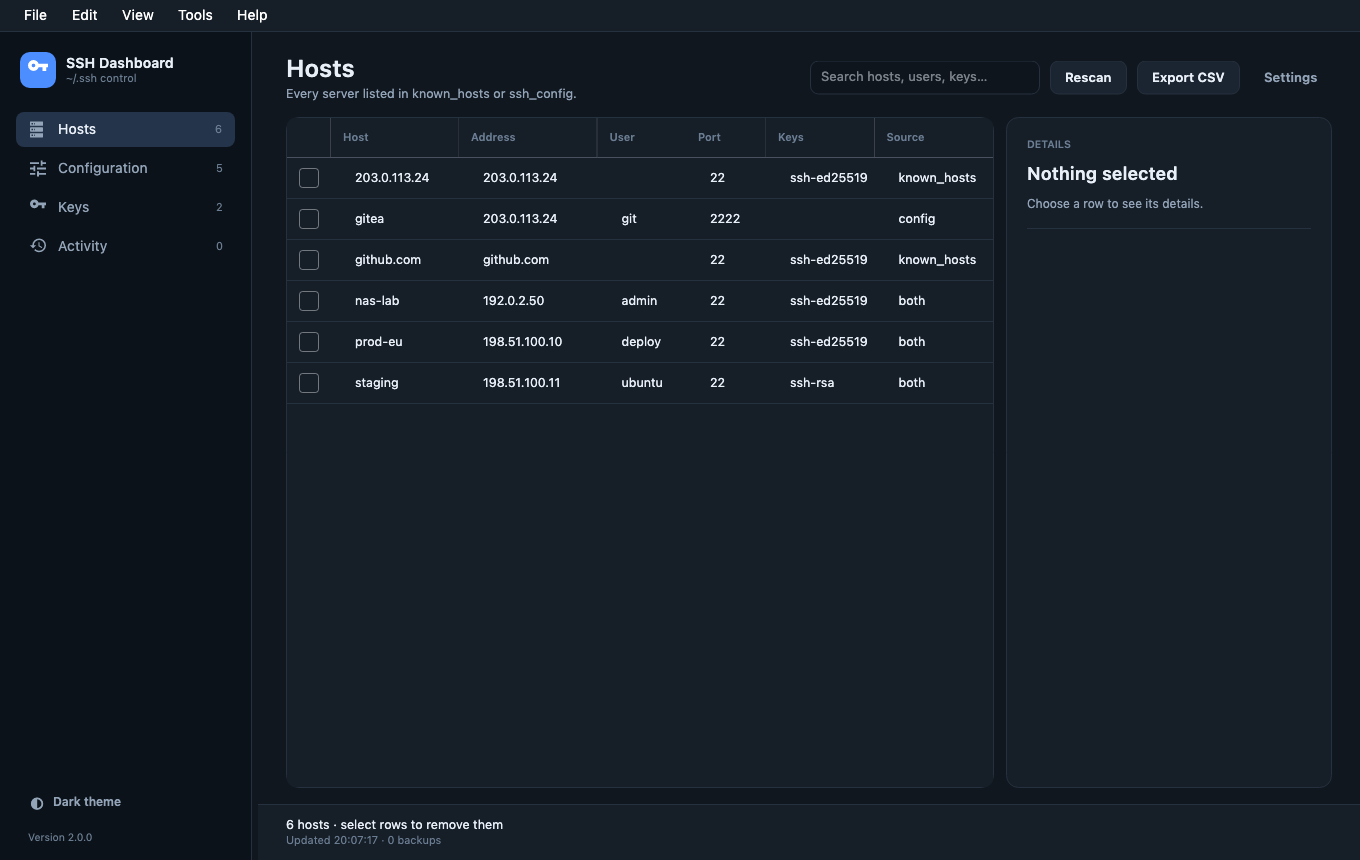This screenshot has height=860, width=1360.
Task: Check the github.com row checkbox
Action: click(309, 260)
